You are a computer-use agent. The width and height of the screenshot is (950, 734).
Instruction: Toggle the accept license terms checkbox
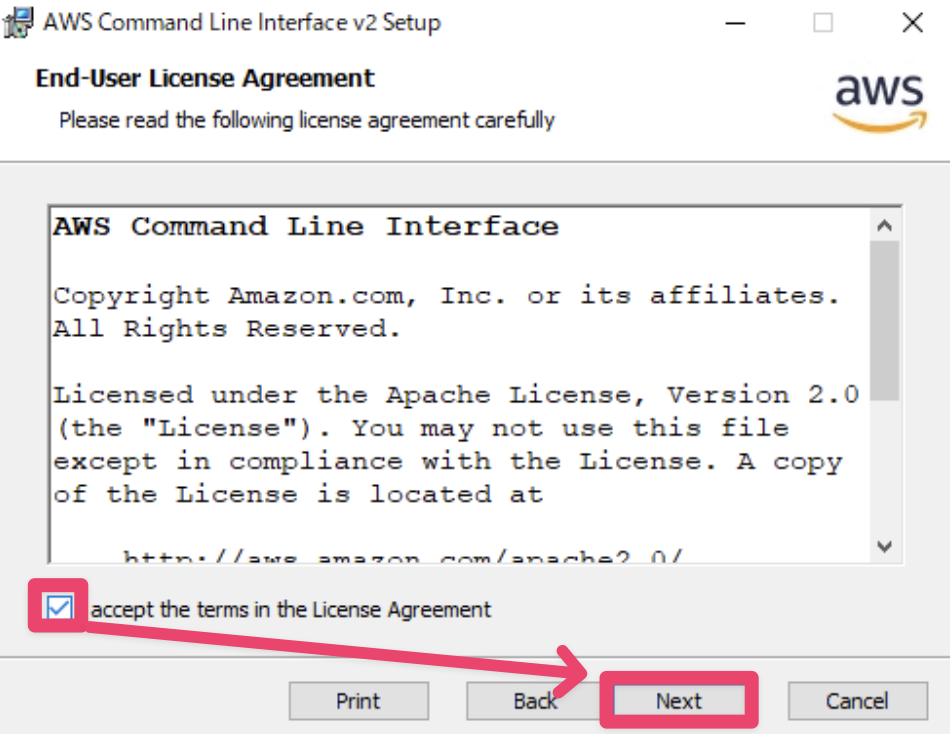point(60,607)
